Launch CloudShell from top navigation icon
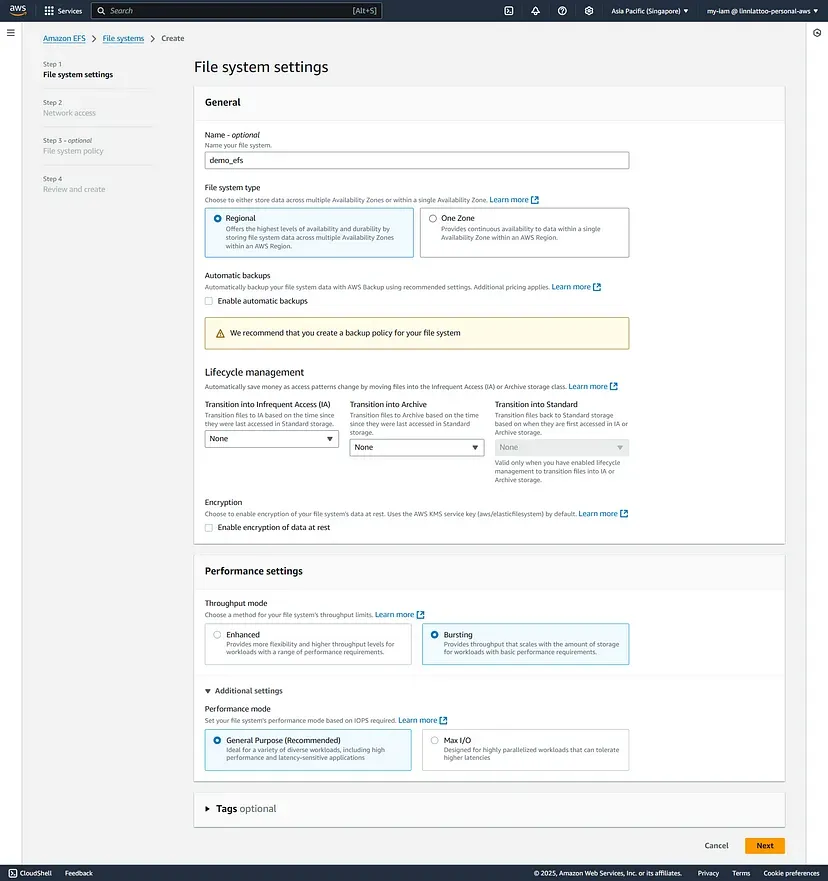 click(x=508, y=11)
